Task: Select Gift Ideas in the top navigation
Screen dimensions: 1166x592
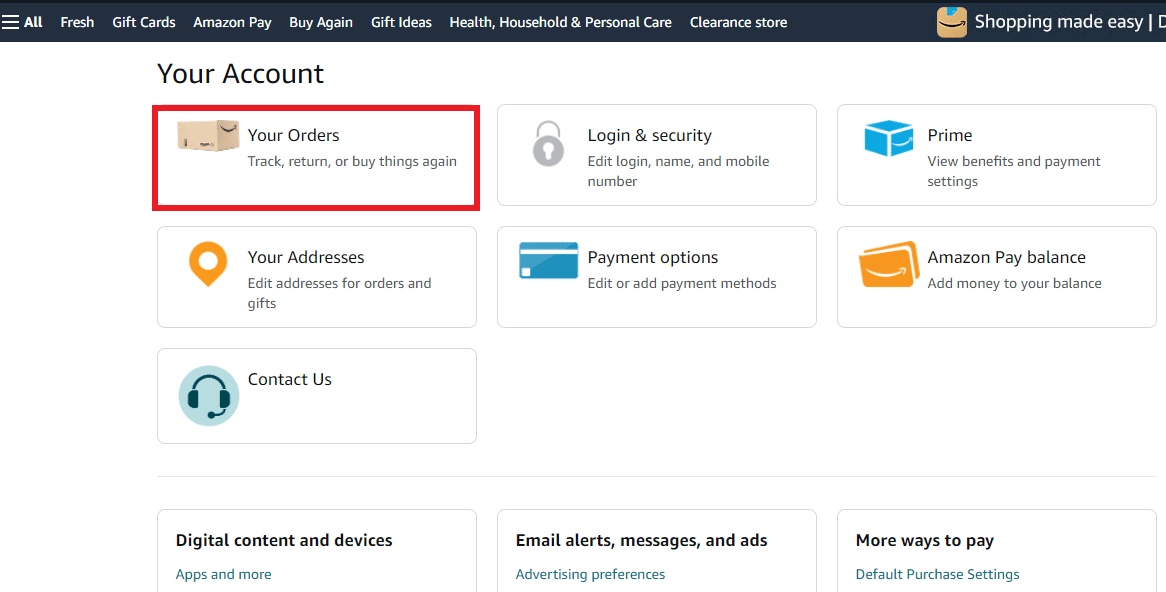Action: click(x=402, y=22)
